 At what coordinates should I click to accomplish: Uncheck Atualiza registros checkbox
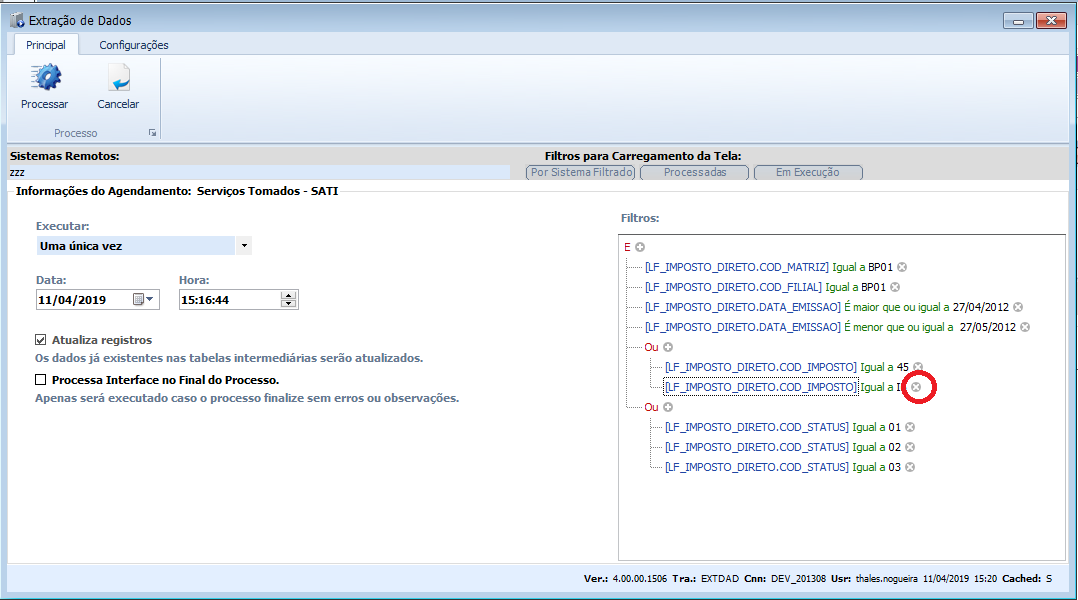click(41, 340)
